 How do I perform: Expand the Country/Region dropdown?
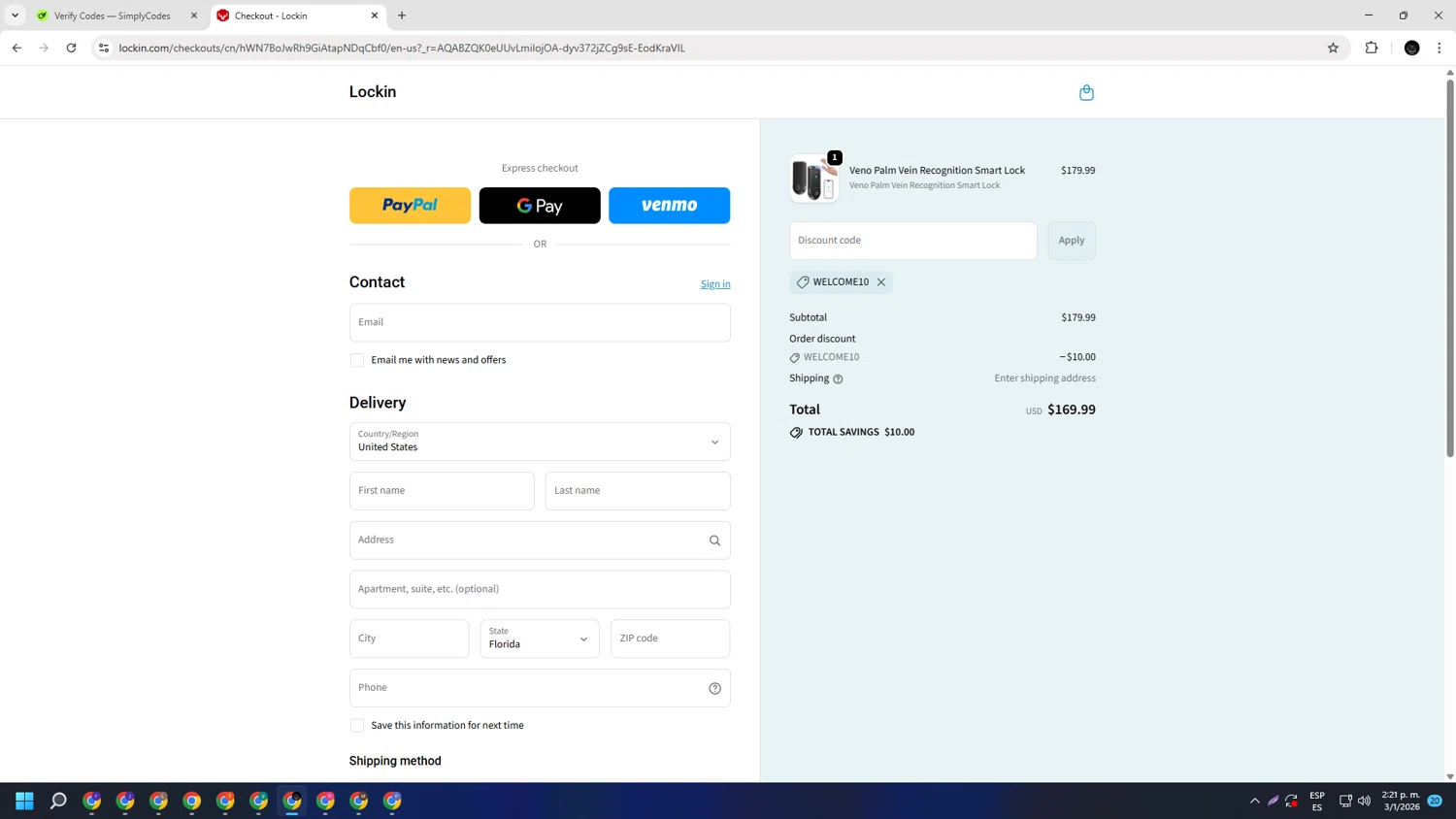(540, 442)
